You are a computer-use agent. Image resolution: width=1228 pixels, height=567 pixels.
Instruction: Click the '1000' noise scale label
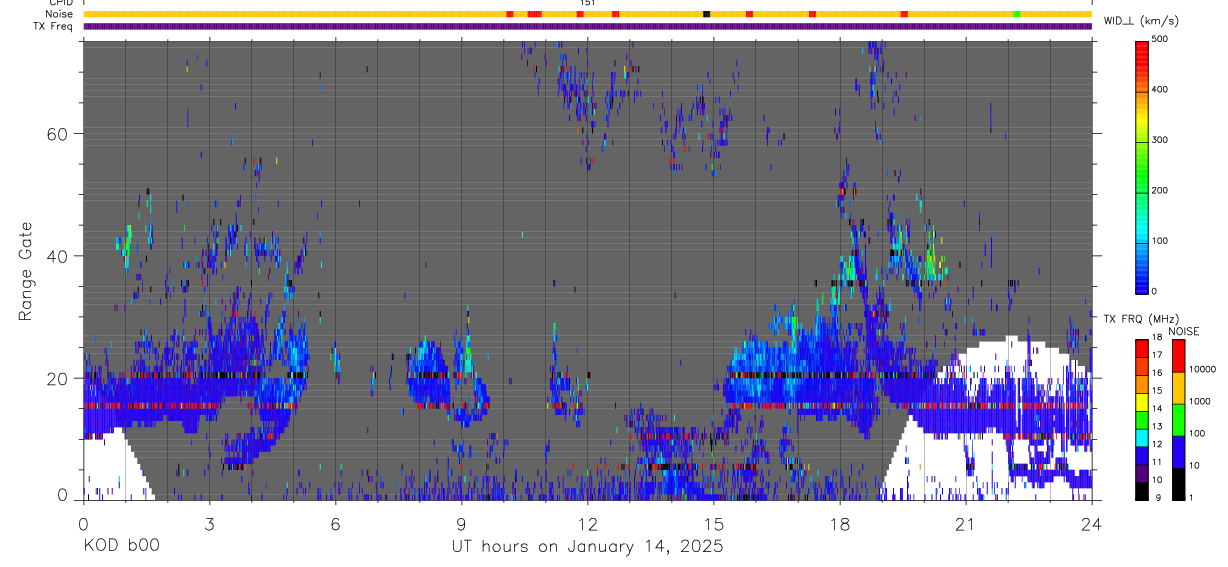[1200, 401]
